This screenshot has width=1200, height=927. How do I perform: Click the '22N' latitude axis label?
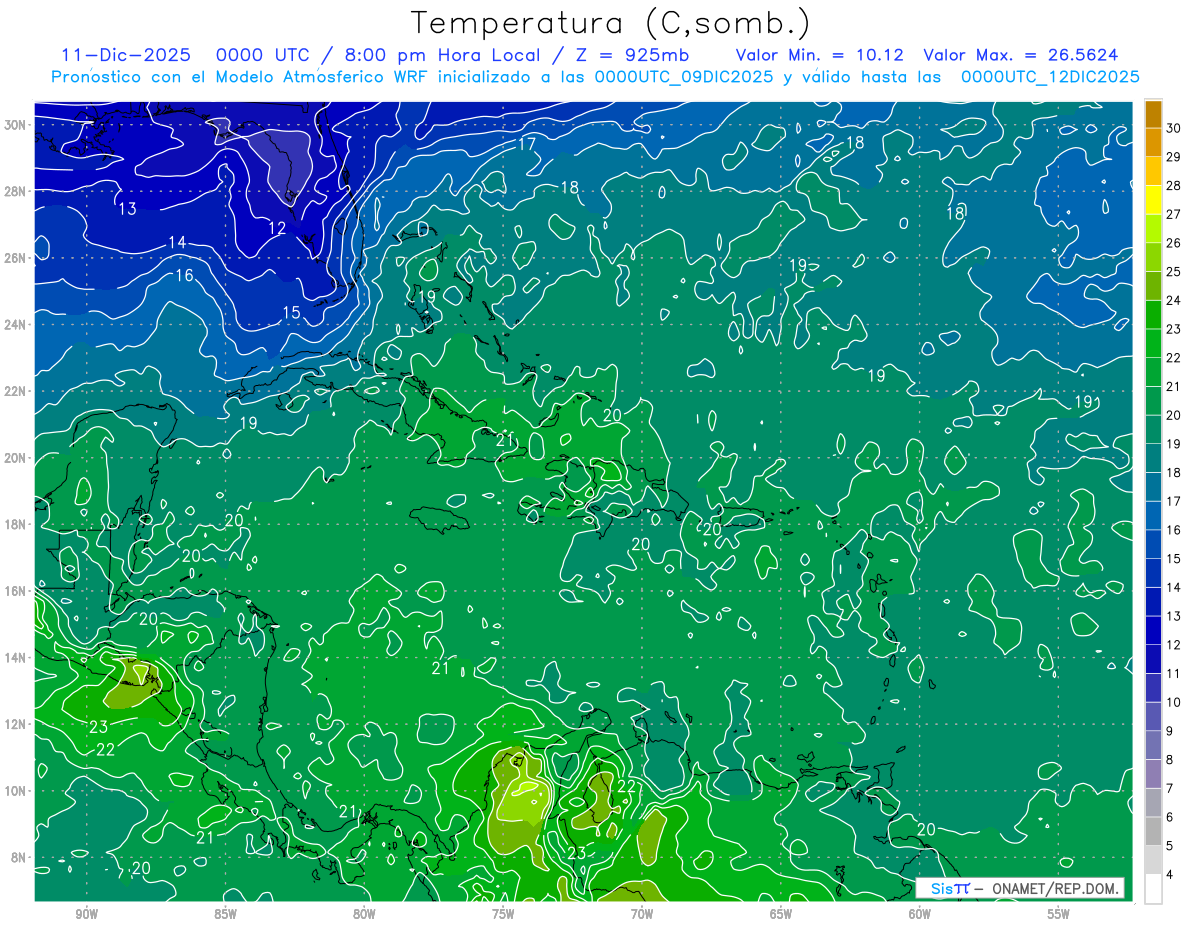click(x=15, y=391)
